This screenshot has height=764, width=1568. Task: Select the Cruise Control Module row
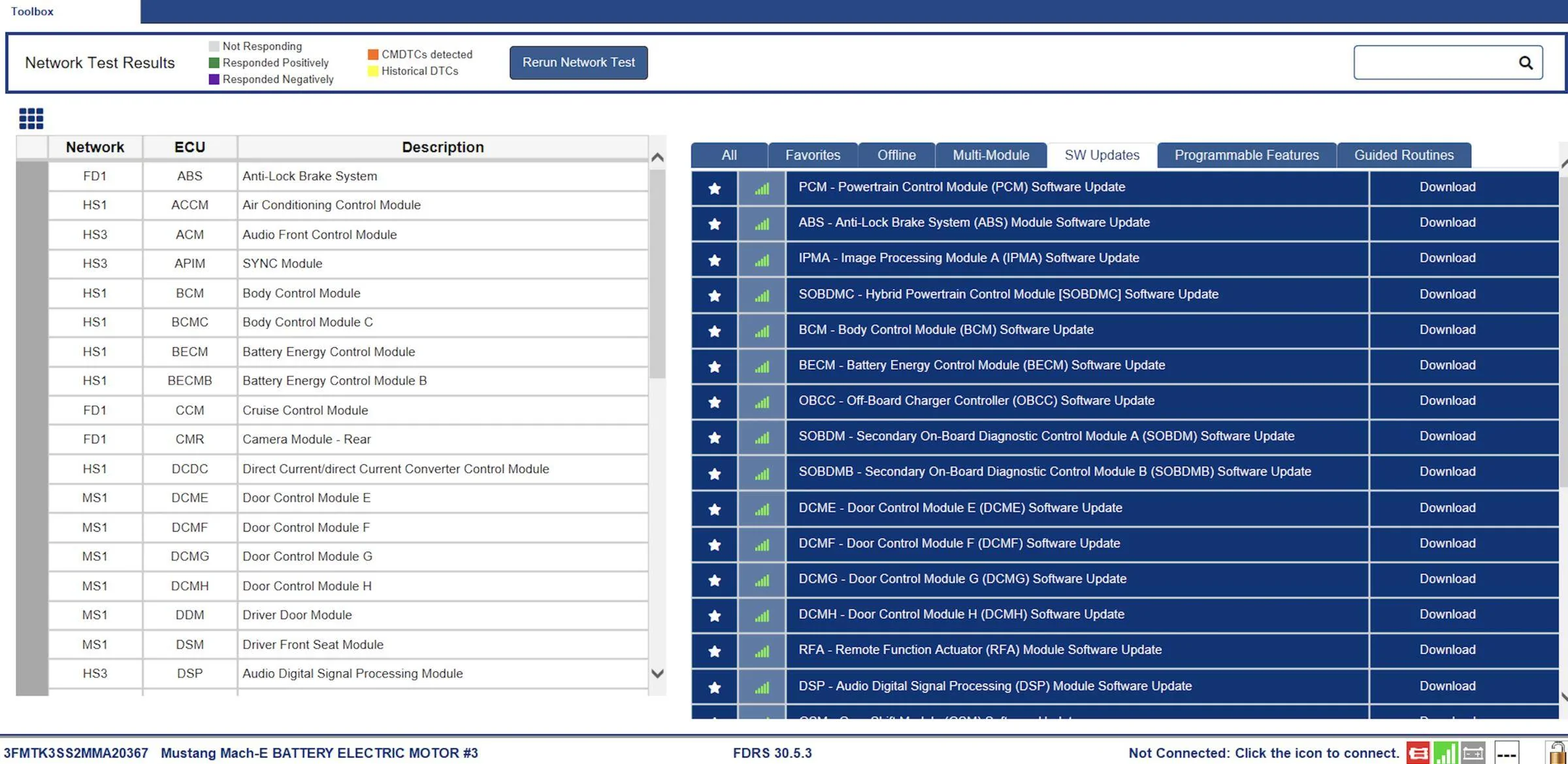(x=348, y=410)
